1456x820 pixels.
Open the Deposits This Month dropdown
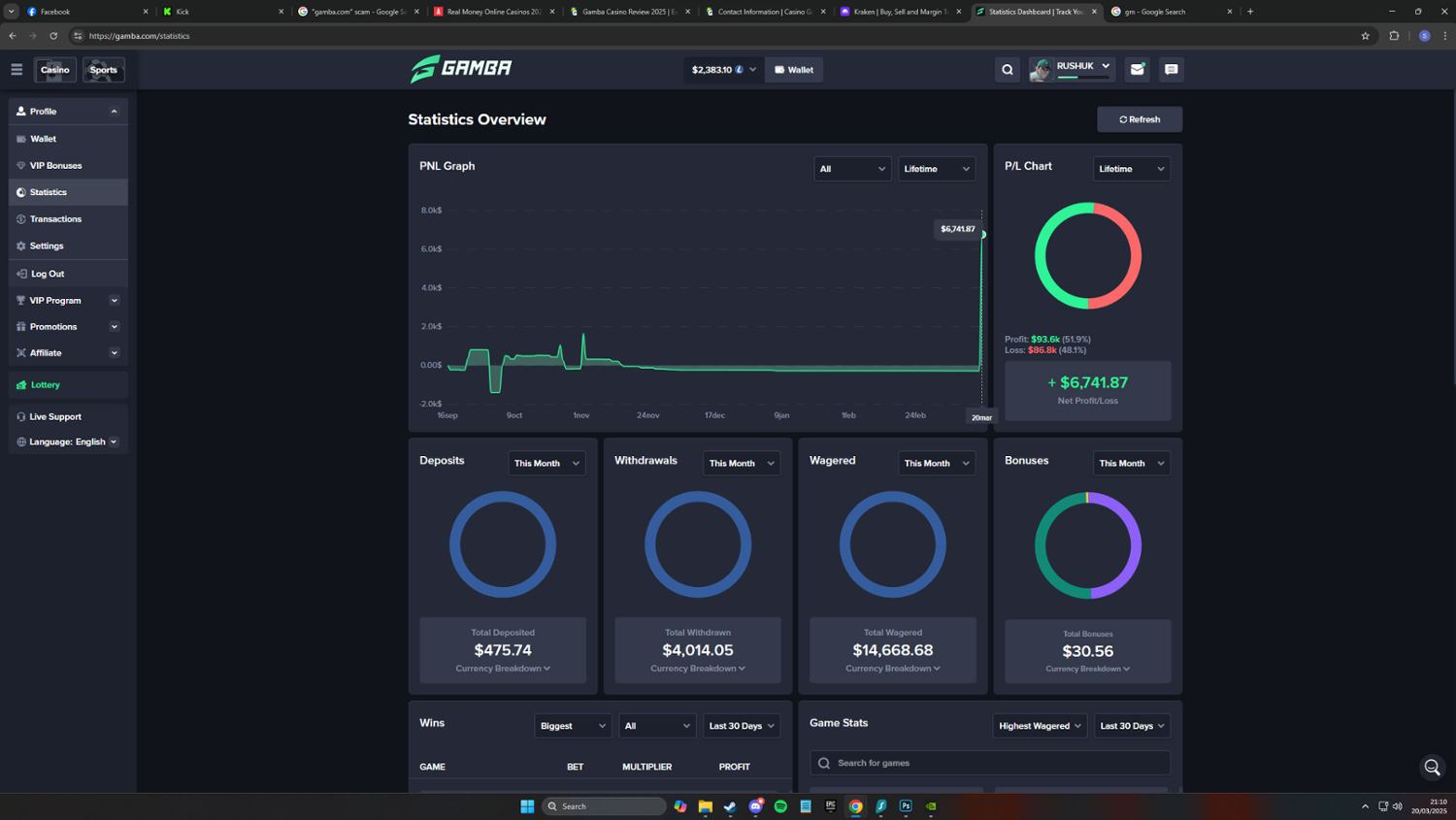(x=546, y=463)
